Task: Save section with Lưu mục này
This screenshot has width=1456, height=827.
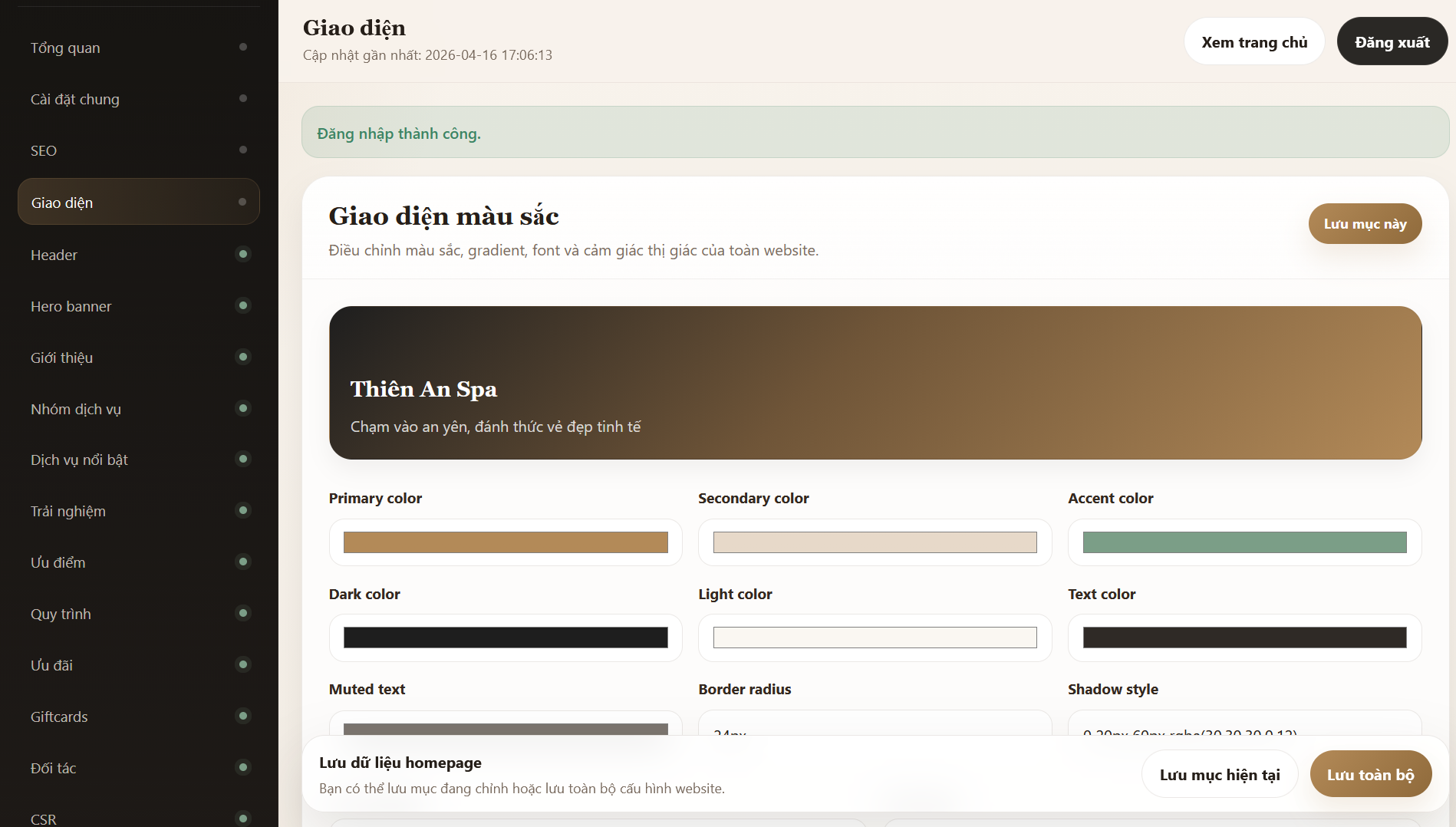Action: (x=1365, y=224)
